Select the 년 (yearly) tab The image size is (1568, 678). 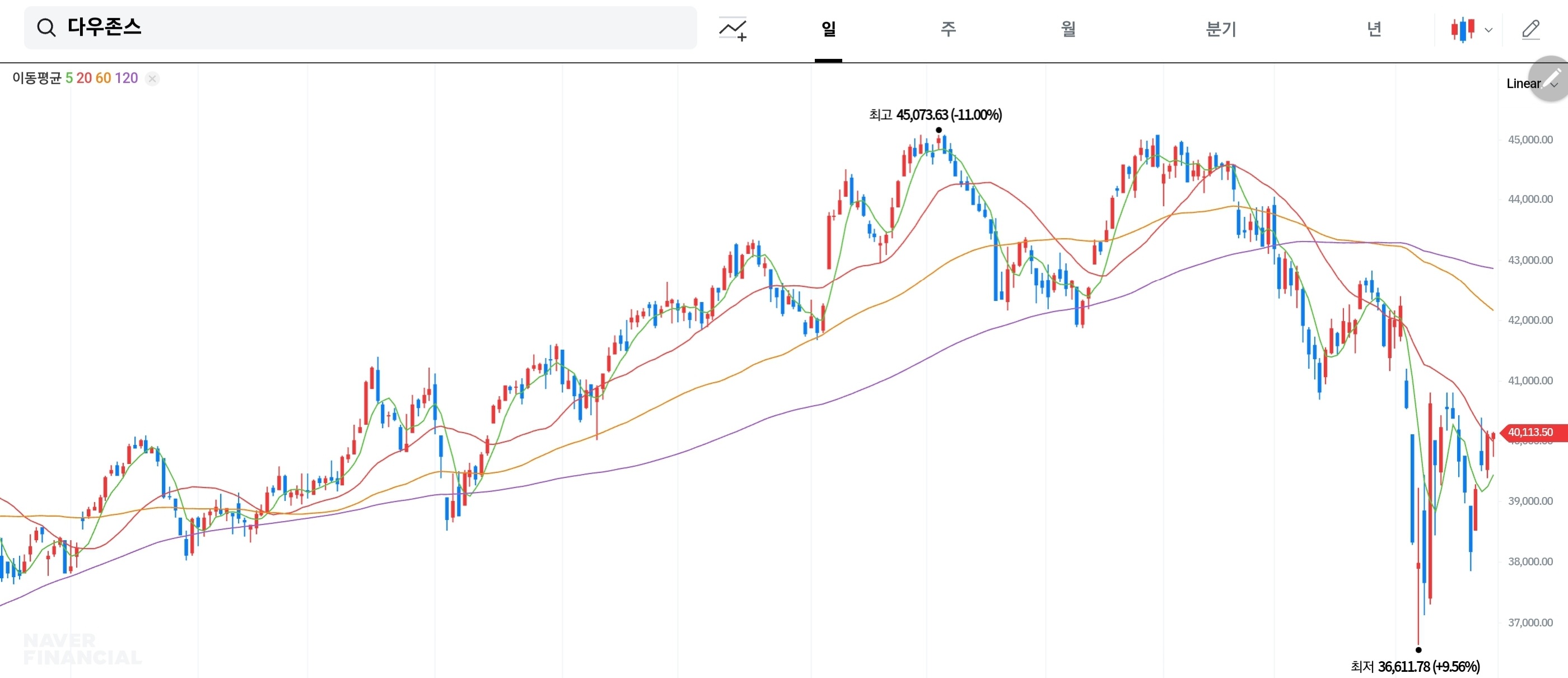point(1374,29)
